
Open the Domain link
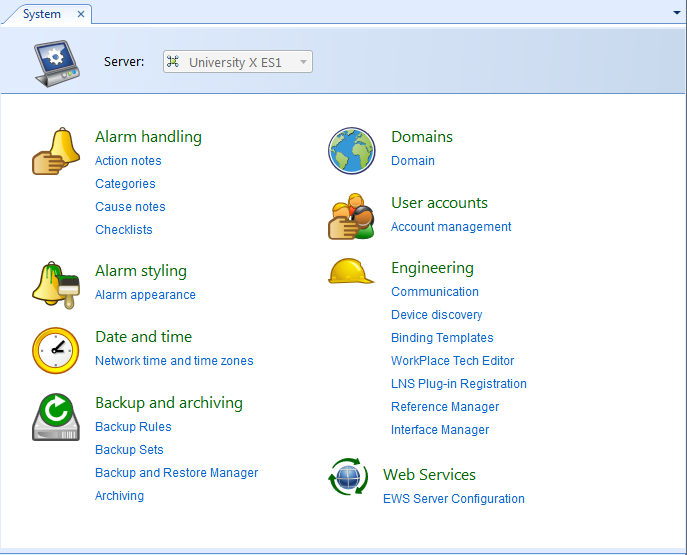[x=413, y=161]
